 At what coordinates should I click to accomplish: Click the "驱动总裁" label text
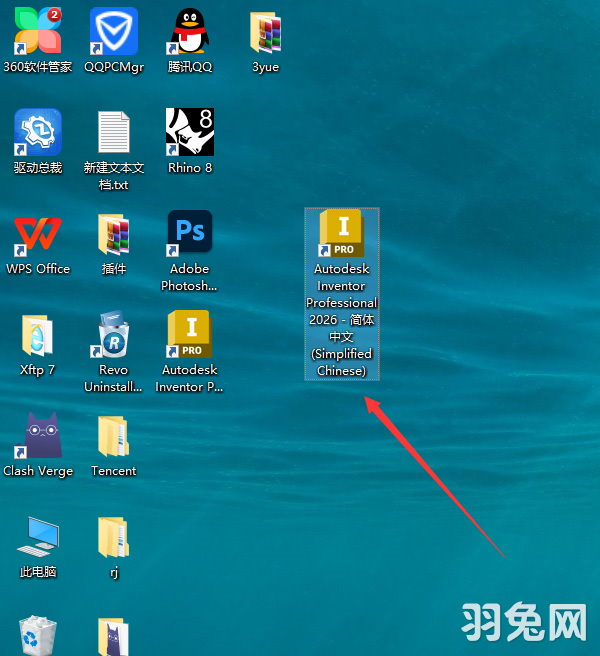click(38, 168)
